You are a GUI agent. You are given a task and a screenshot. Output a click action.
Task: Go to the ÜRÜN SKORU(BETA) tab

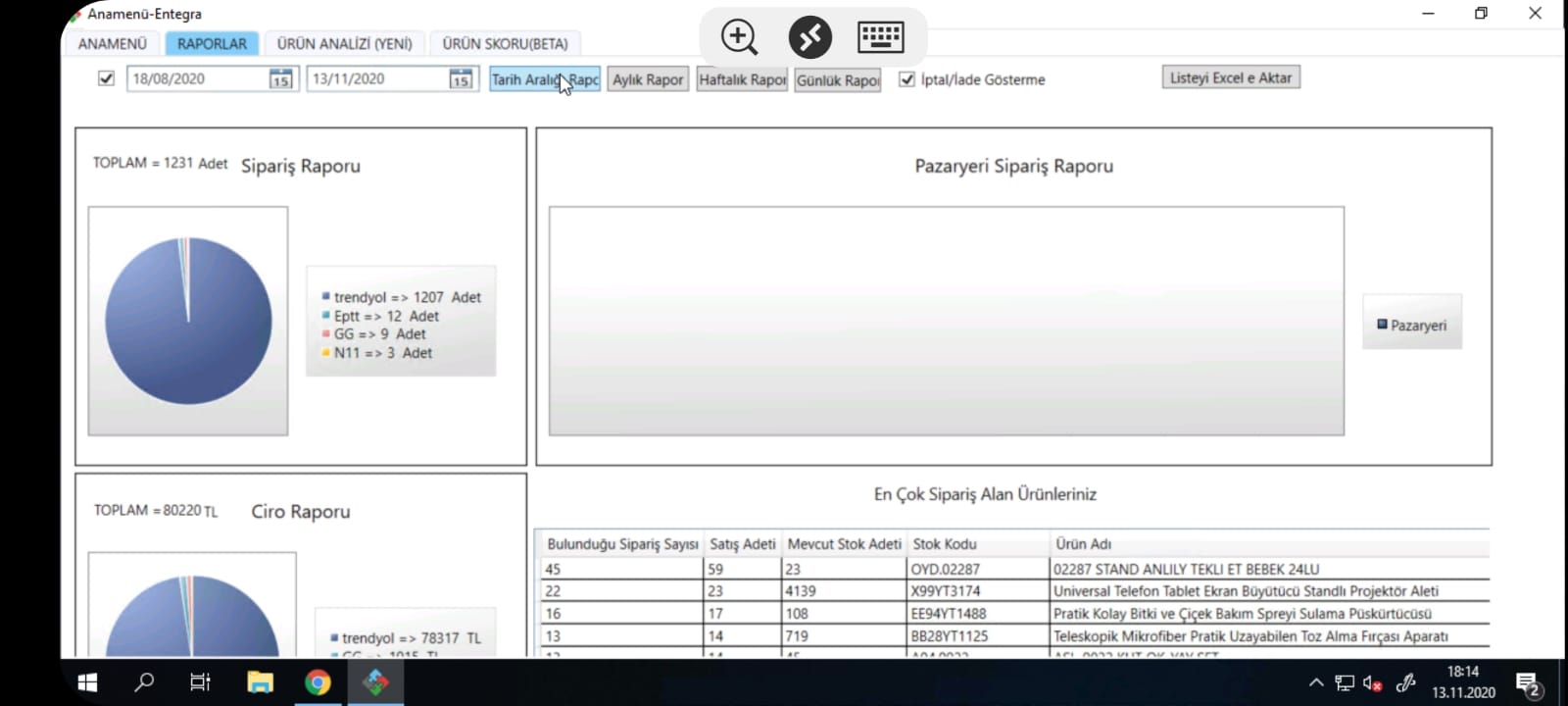[x=505, y=43]
